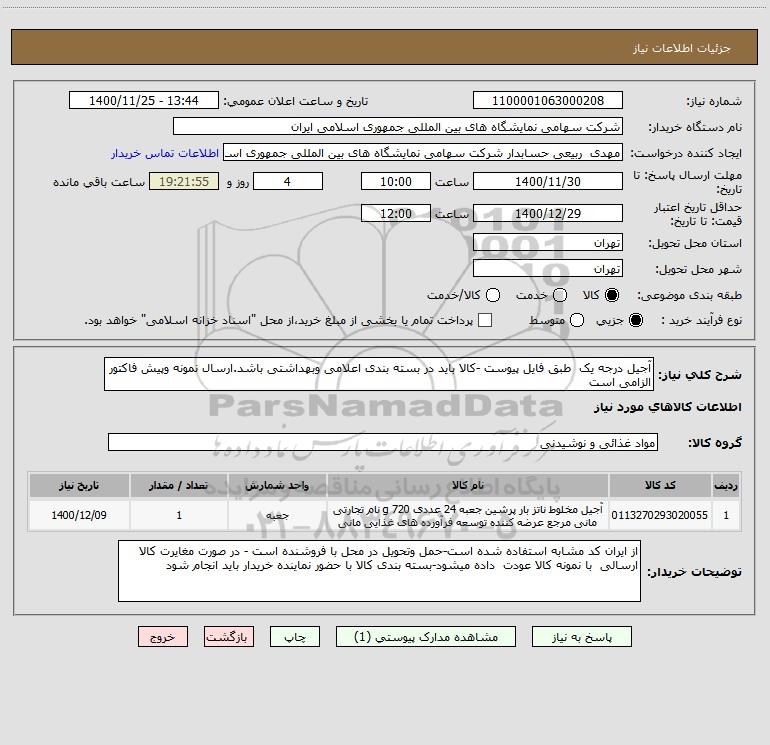Click the اطلاعات کالاهای مورد نیاز heading
Viewport: 770px width, 745px height.
click(668, 407)
